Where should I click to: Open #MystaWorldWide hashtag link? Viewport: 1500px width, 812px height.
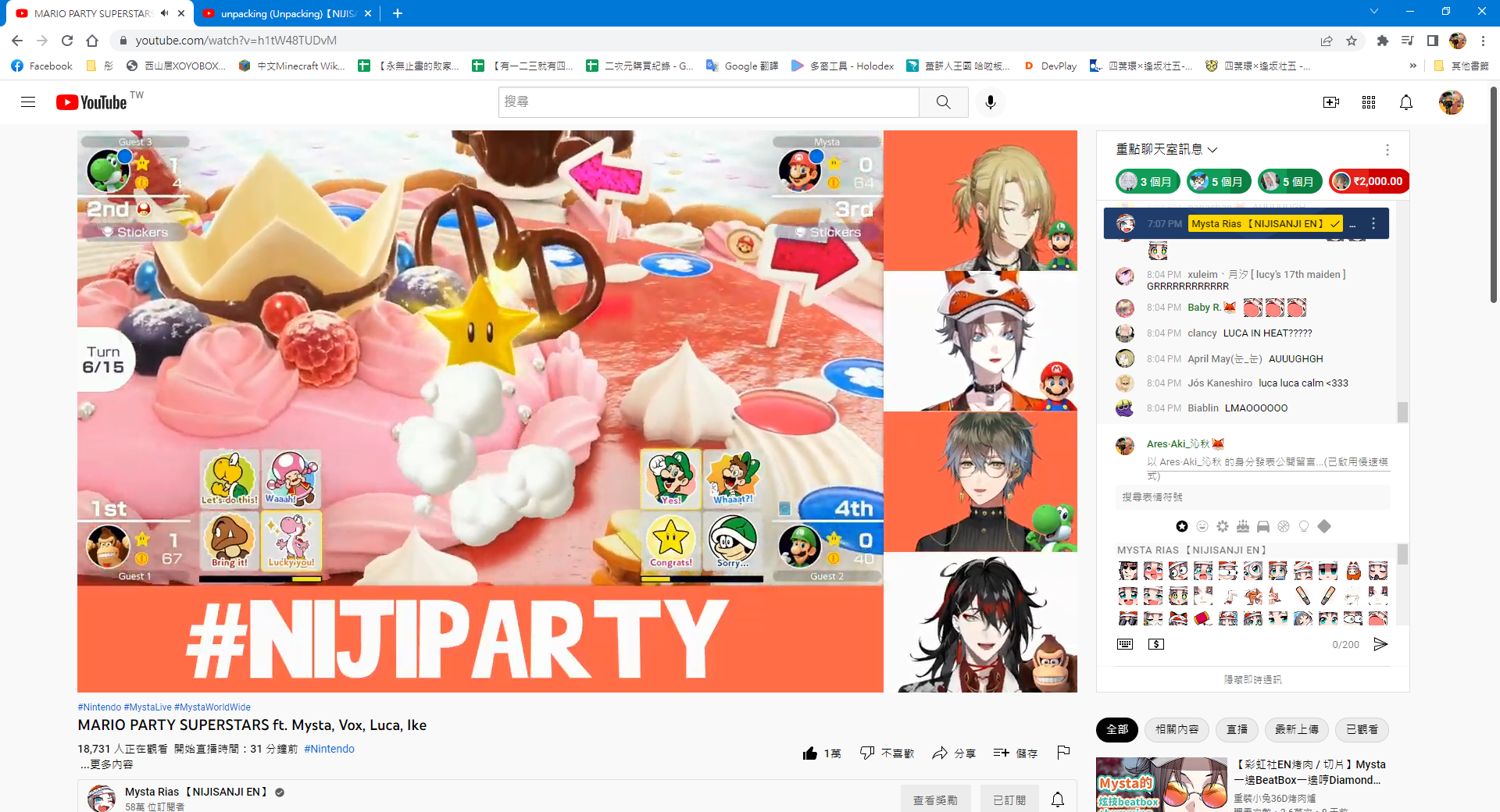212,707
